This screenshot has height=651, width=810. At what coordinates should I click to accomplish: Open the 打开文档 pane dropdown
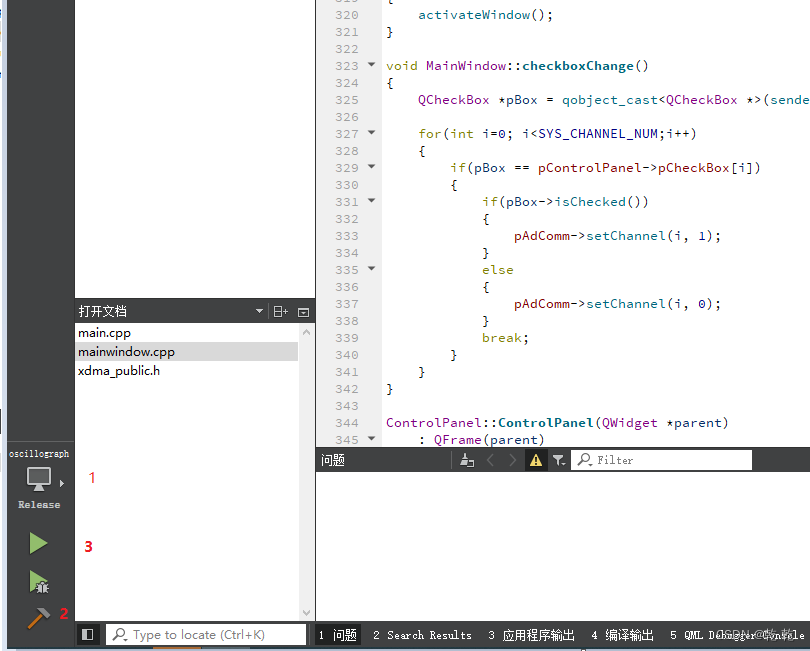click(x=259, y=312)
